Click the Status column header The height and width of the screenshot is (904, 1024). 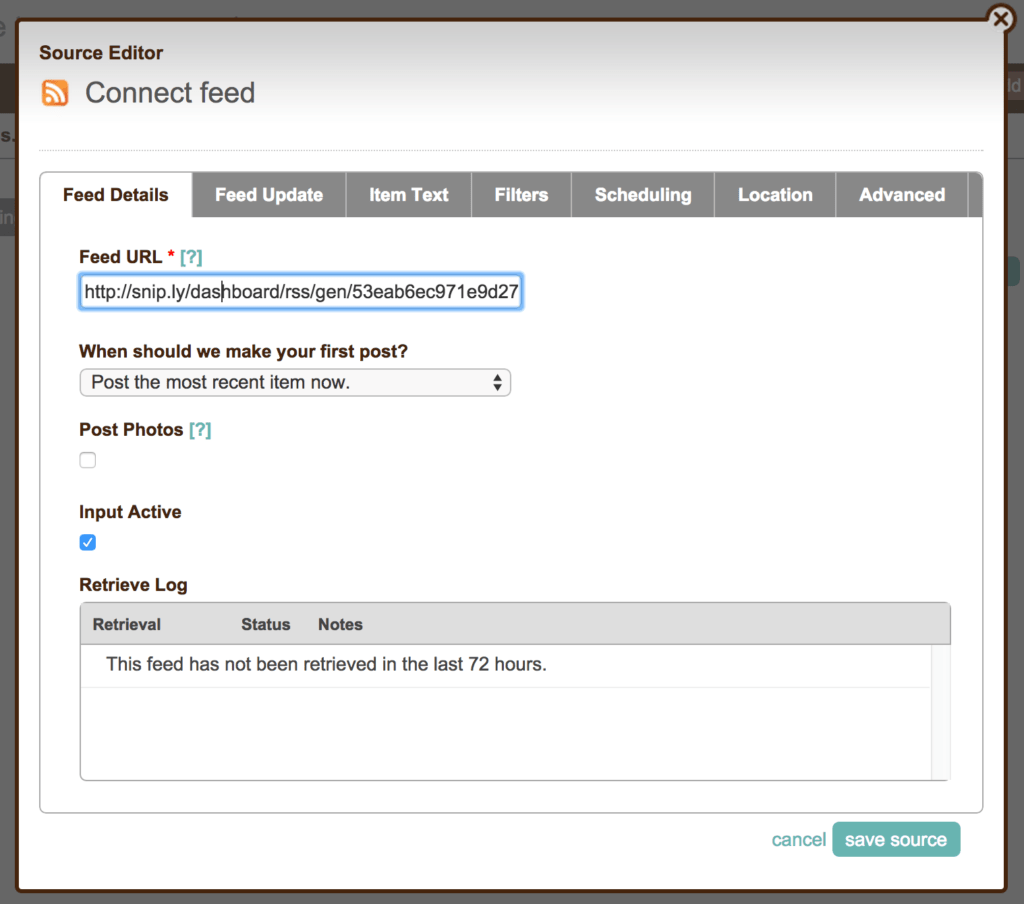[x=265, y=624]
